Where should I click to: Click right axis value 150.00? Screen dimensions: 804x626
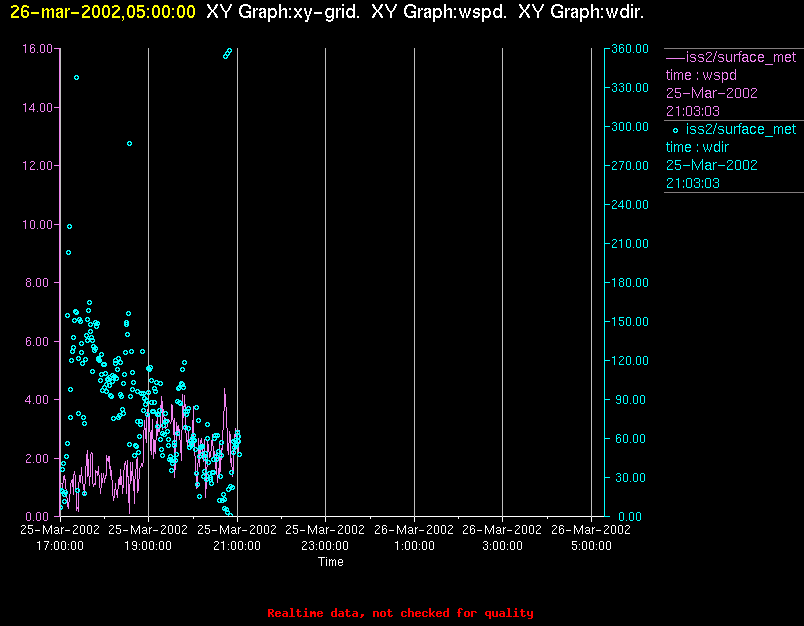[630, 321]
